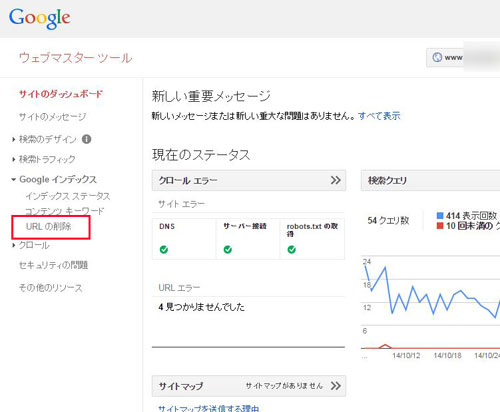Click double-arrow on クロール エラー header
500x412 pixels.
[x=336, y=180]
